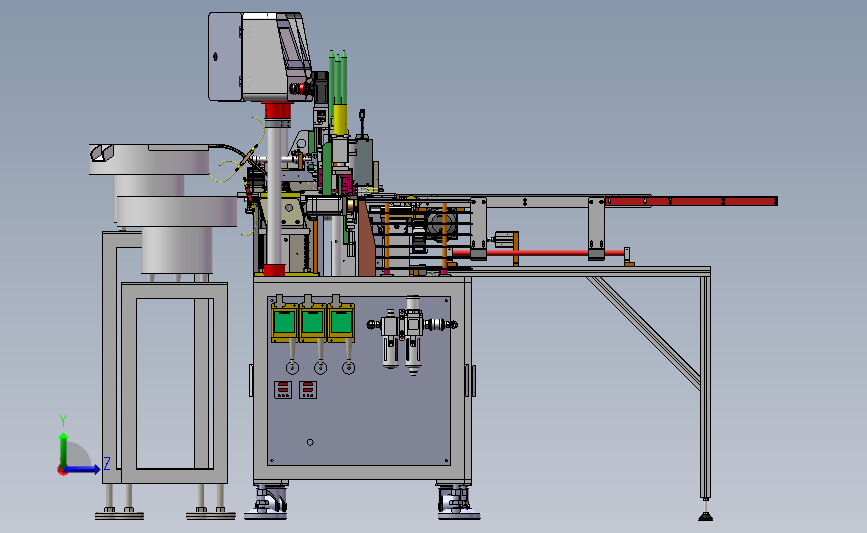
Task: Select the vibratory bowl feeder top bowl
Action: (x=149, y=159)
